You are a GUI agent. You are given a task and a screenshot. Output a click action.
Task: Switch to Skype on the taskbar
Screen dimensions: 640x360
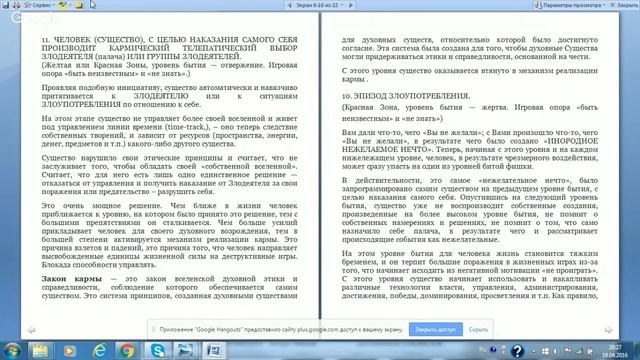click(157, 351)
